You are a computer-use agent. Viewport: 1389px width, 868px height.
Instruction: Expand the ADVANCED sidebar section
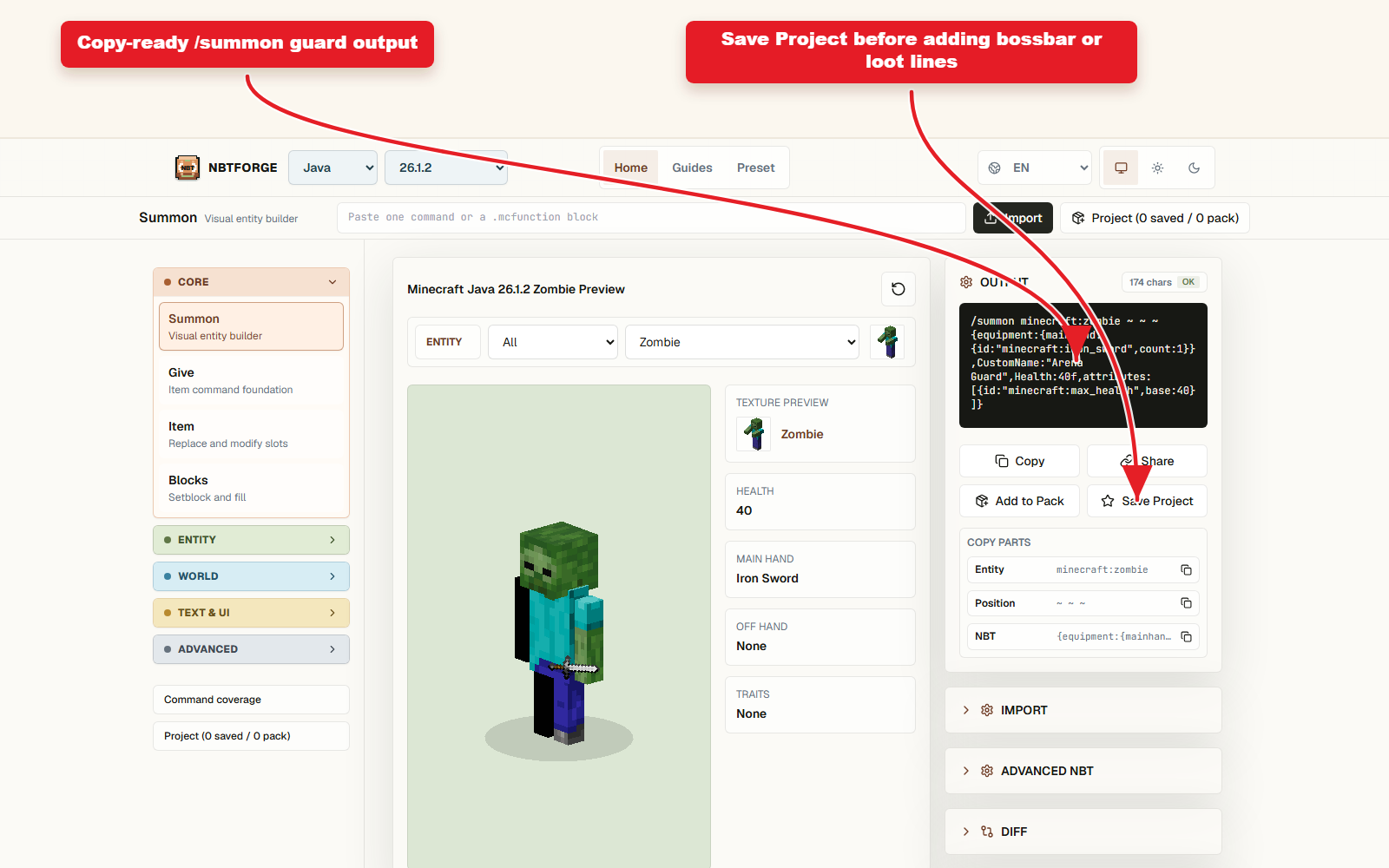click(251, 649)
